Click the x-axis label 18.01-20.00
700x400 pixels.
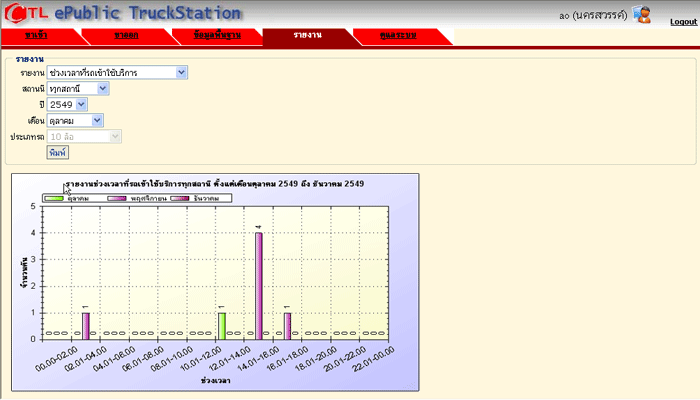point(316,359)
